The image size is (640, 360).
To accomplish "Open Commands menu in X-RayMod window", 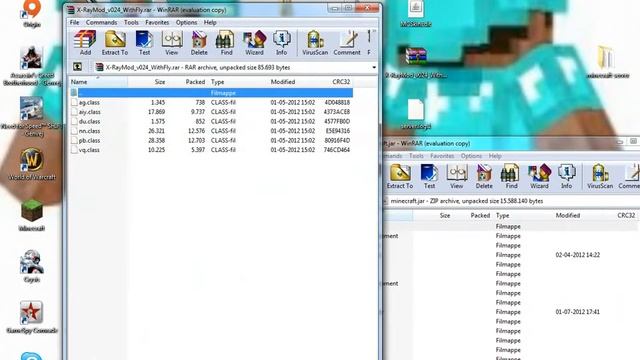I will [101, 22].
